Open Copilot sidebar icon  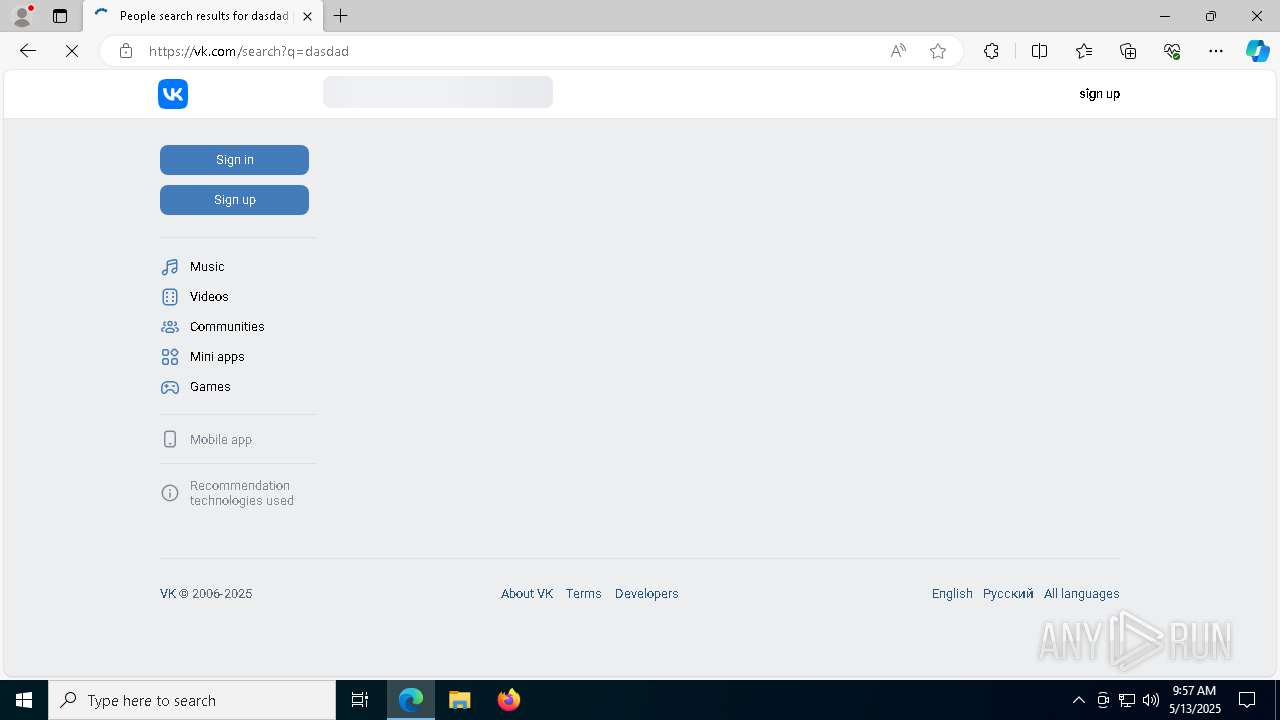[1257, 51]
